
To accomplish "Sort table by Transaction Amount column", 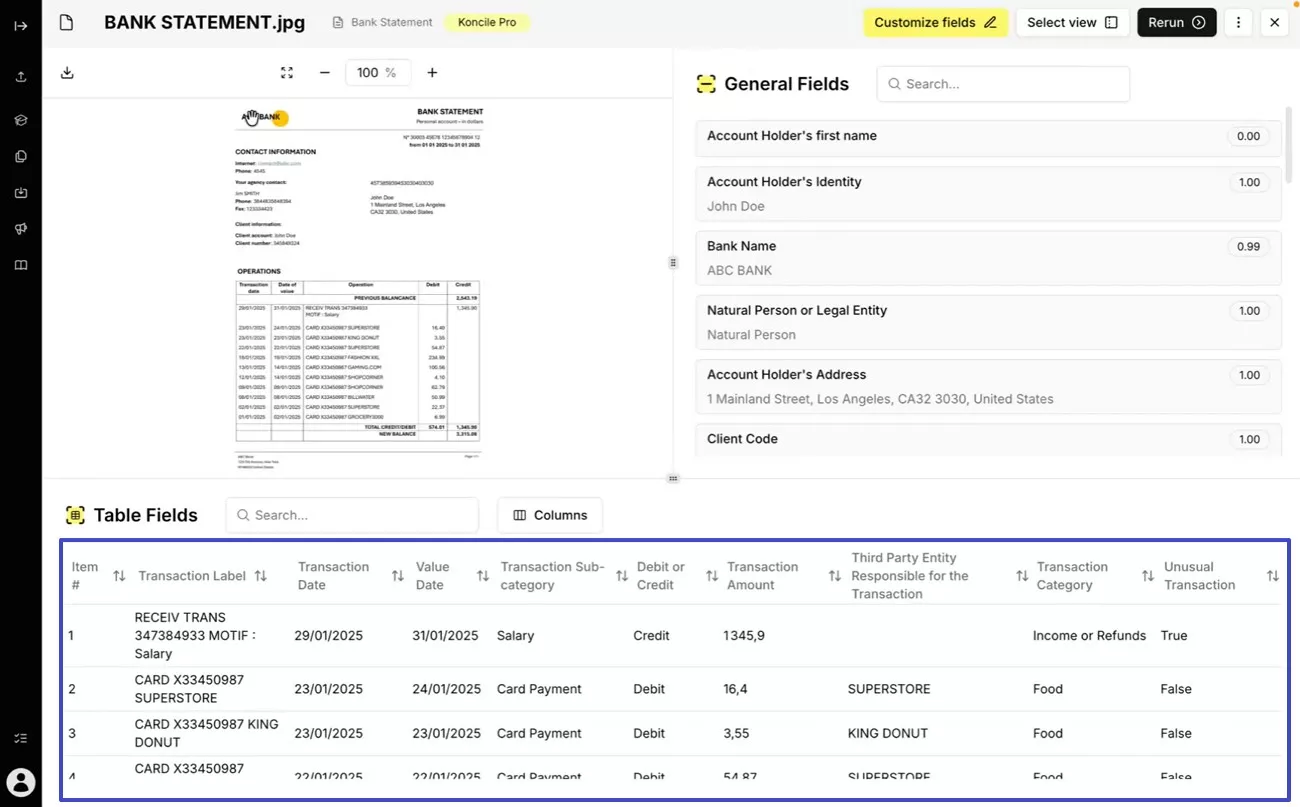I will 834,576.
